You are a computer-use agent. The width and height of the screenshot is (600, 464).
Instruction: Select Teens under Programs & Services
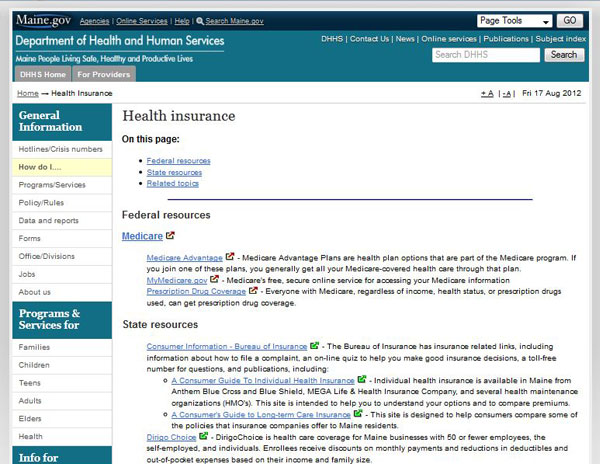pyautogui.click(x=62, y=383)
